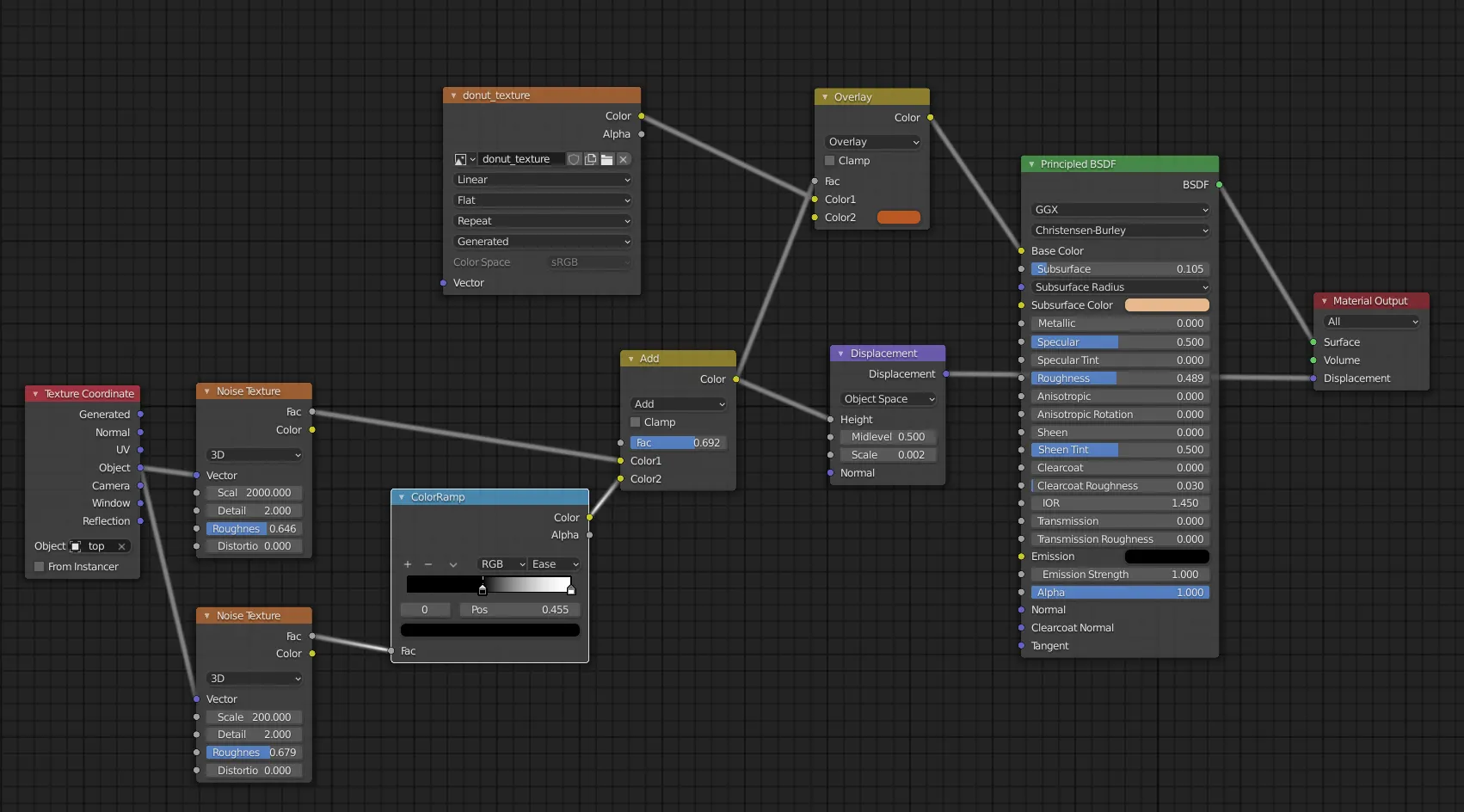1464x812 pixels.
Task: Unlink donut_texture image with X icon
Action: tap(624, 159)
